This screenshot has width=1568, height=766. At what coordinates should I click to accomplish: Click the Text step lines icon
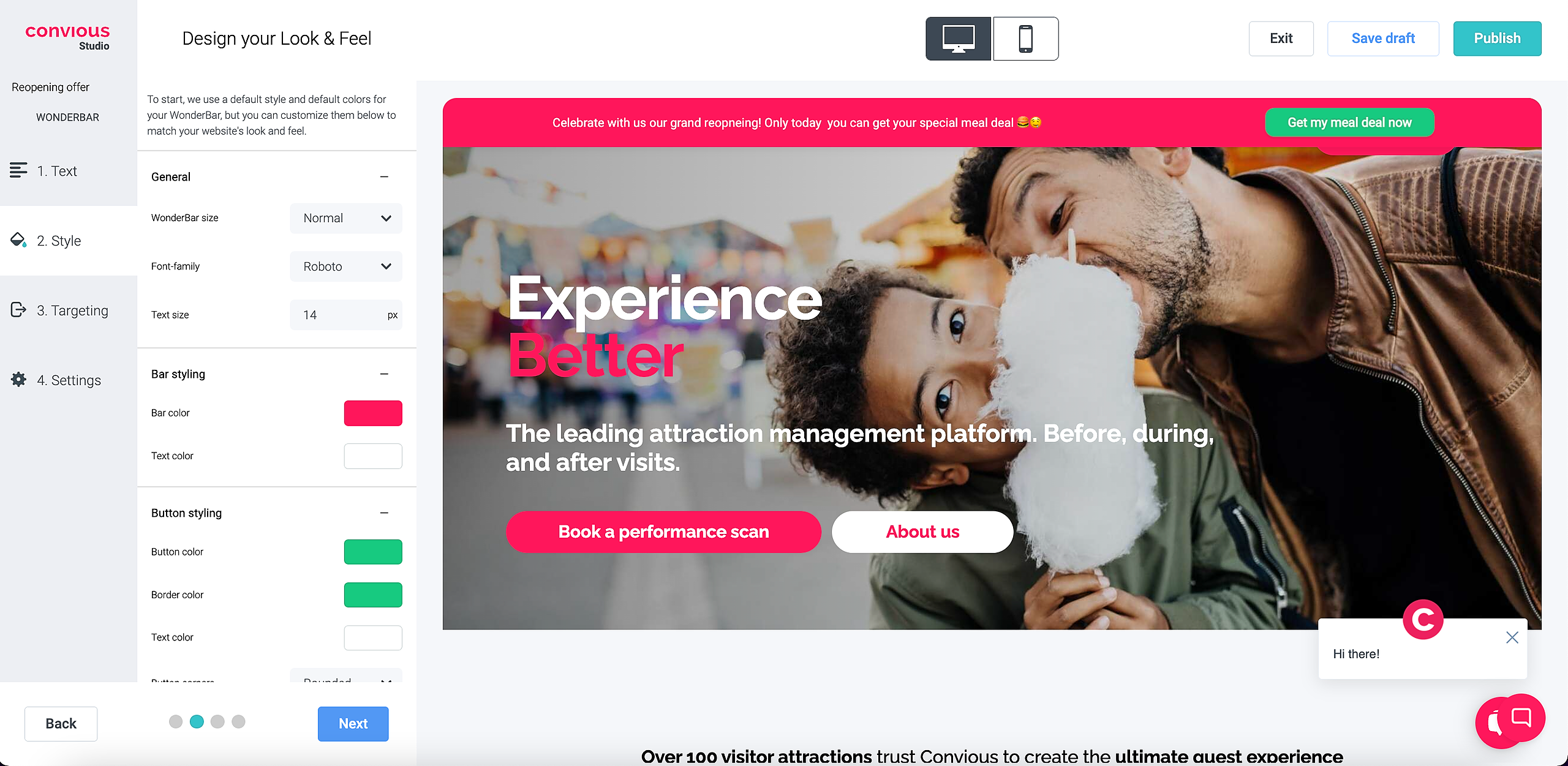click(18, 170)
